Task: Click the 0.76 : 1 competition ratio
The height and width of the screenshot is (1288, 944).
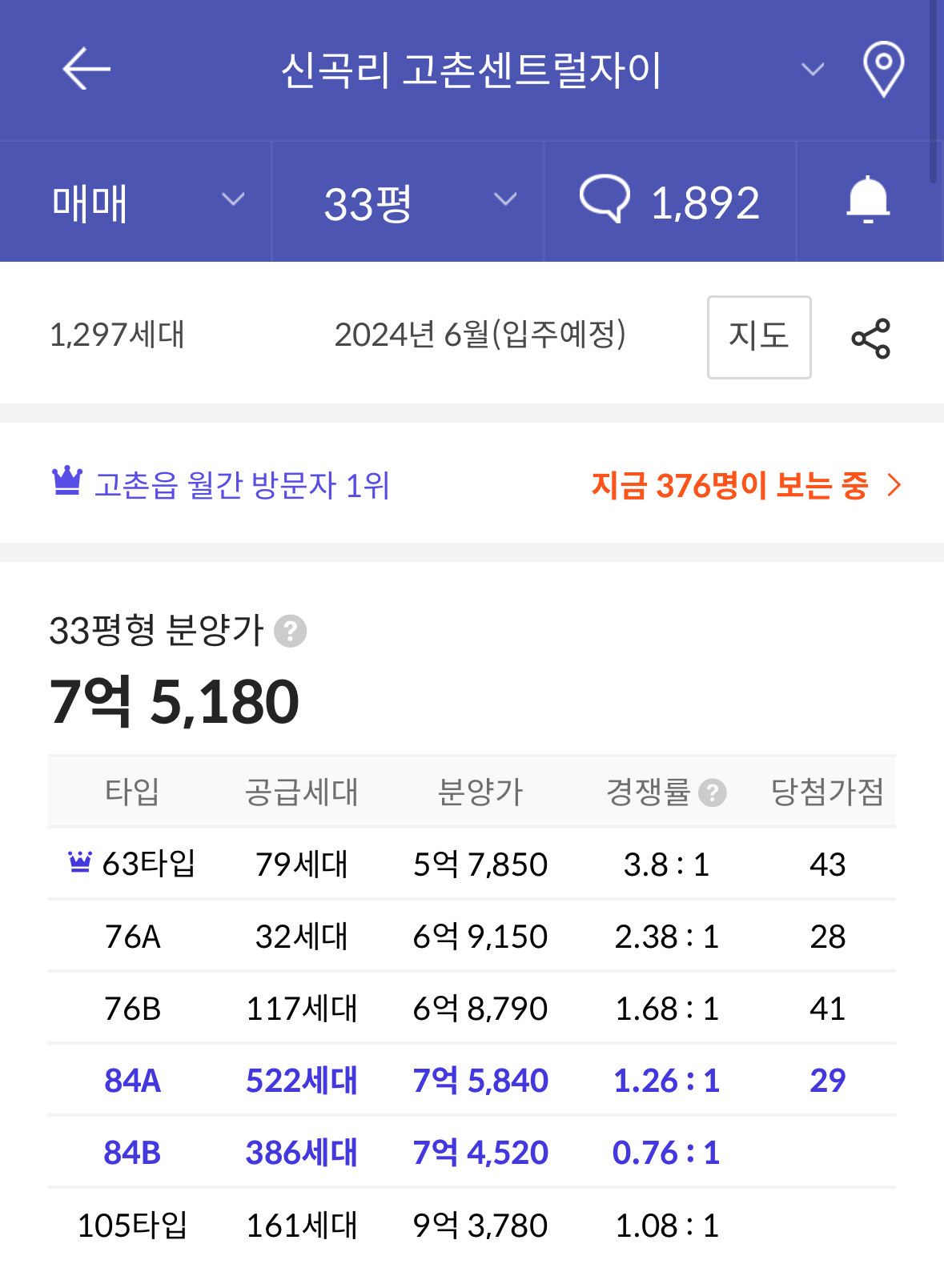Action: 666,1152
